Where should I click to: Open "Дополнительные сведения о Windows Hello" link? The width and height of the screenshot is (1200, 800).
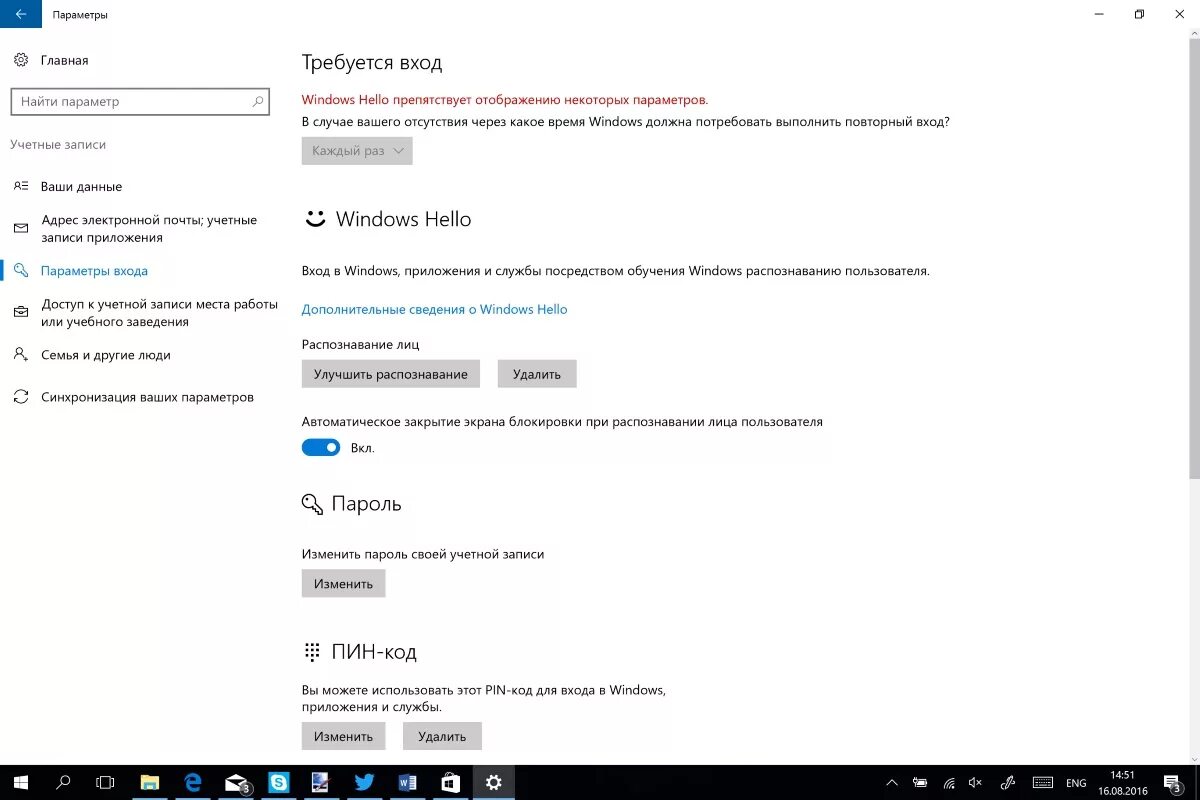tap(435, 309)
